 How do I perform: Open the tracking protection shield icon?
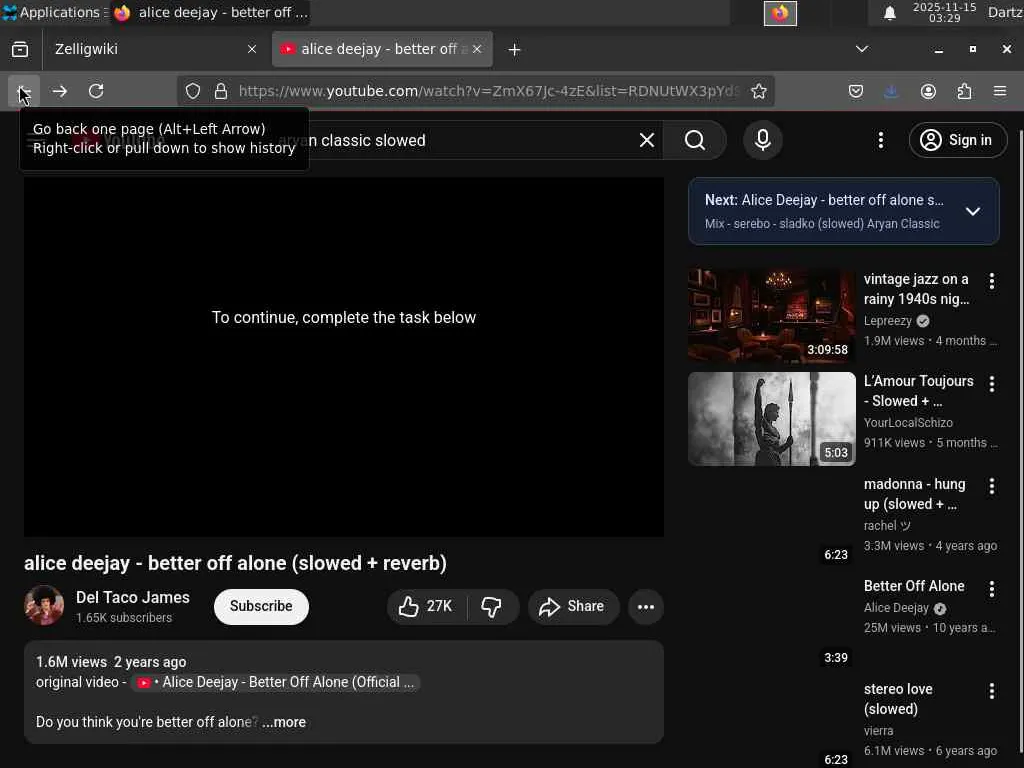[193, 91]
